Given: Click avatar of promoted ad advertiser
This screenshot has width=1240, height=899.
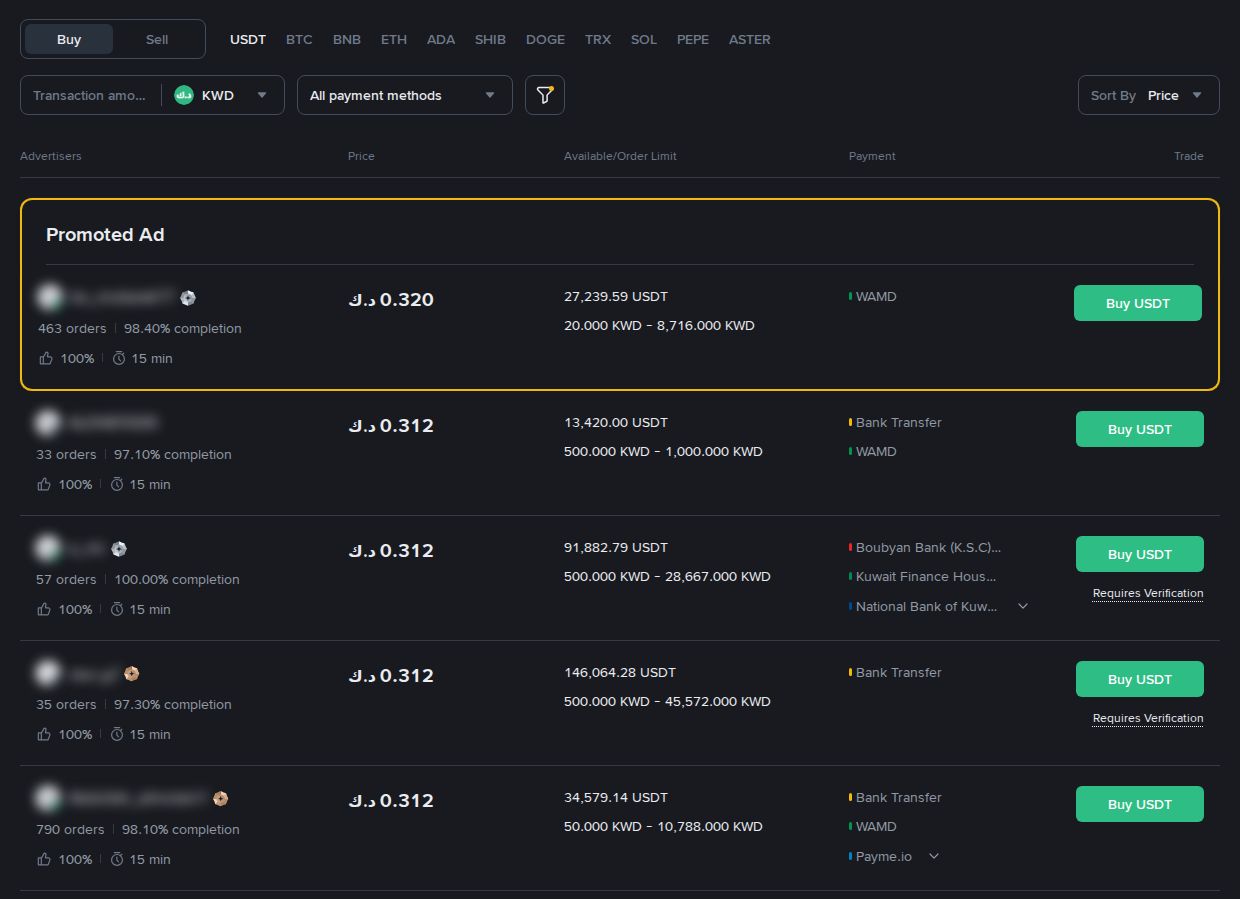Looking at the screenshot, I should coord(49,297).
